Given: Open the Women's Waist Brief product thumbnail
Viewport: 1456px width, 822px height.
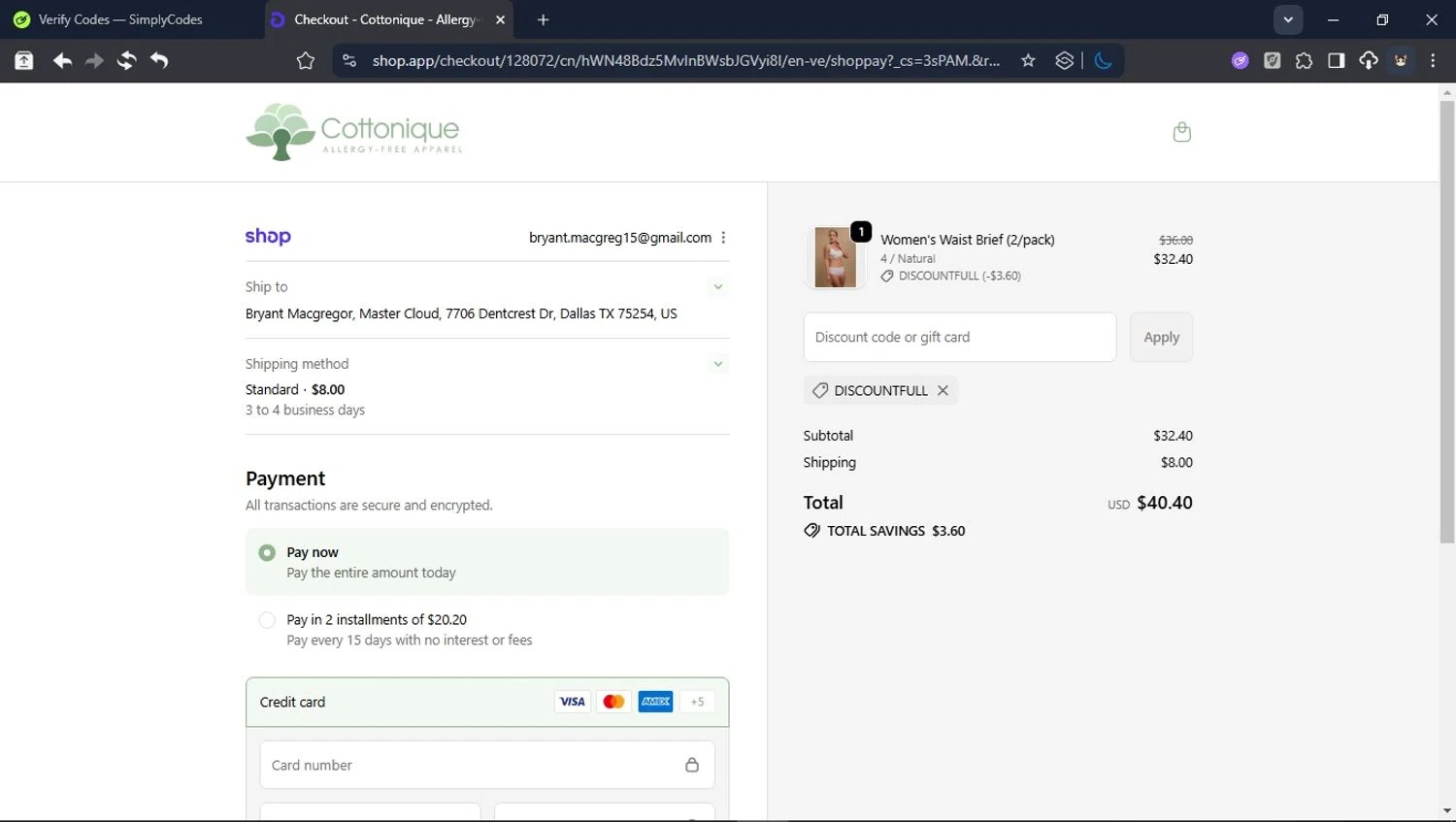Looking at the screenshot, I should pos(836,257).
